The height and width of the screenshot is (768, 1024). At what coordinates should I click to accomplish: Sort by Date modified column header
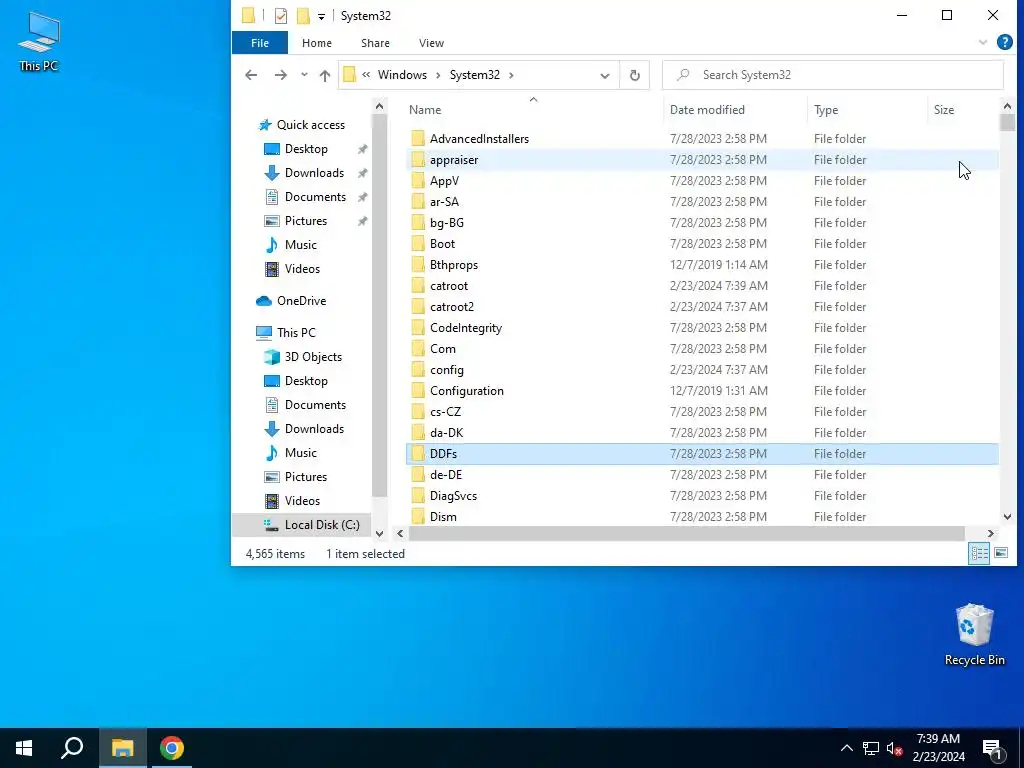(x=735, y=110)
